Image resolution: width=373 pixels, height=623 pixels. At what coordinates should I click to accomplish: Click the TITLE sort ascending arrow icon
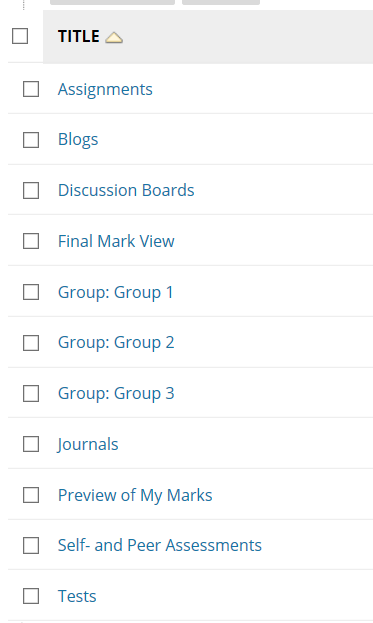tap(114, 38)
